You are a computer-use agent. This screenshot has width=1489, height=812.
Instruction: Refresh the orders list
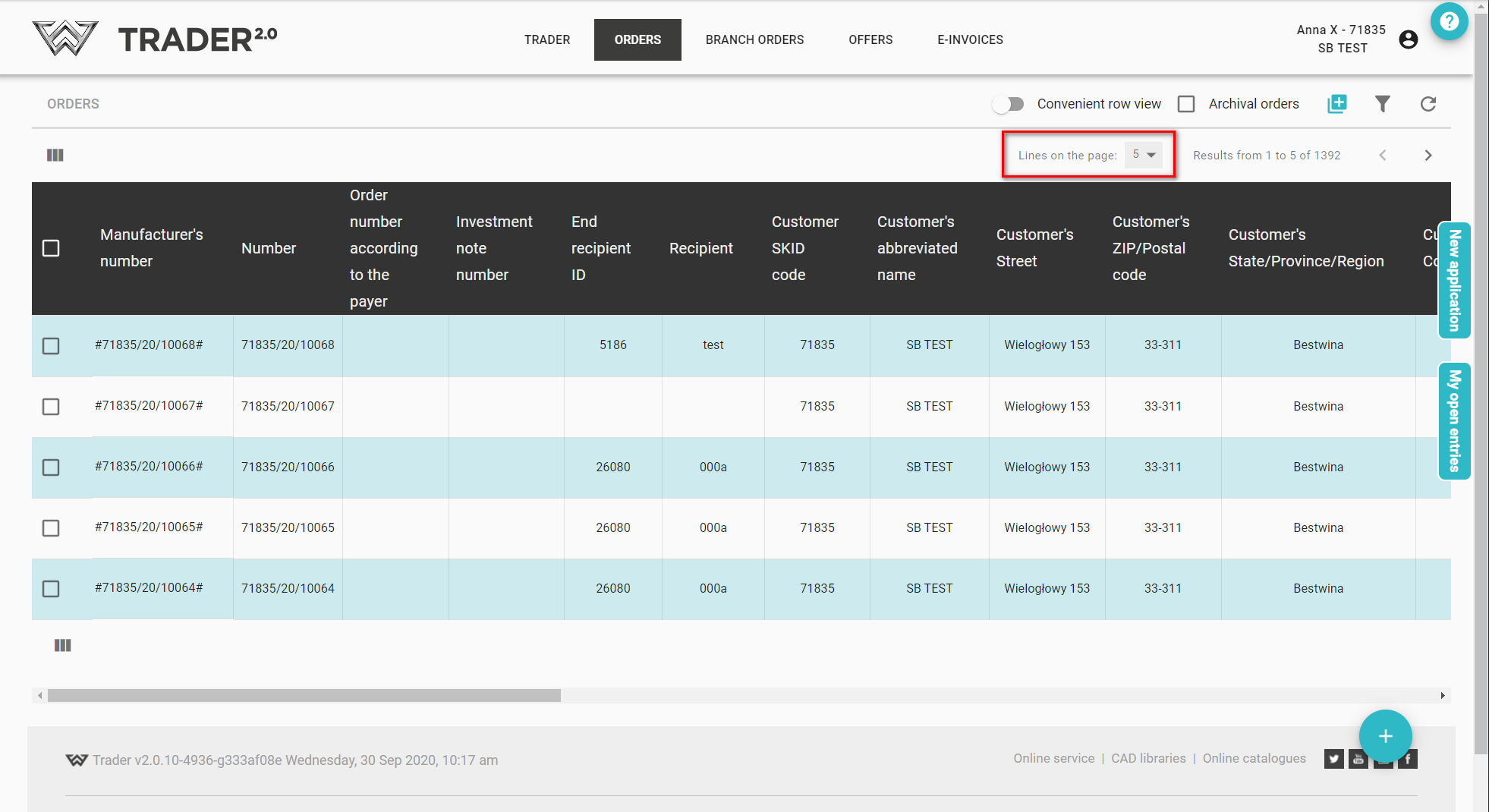tap(1428, 104)
